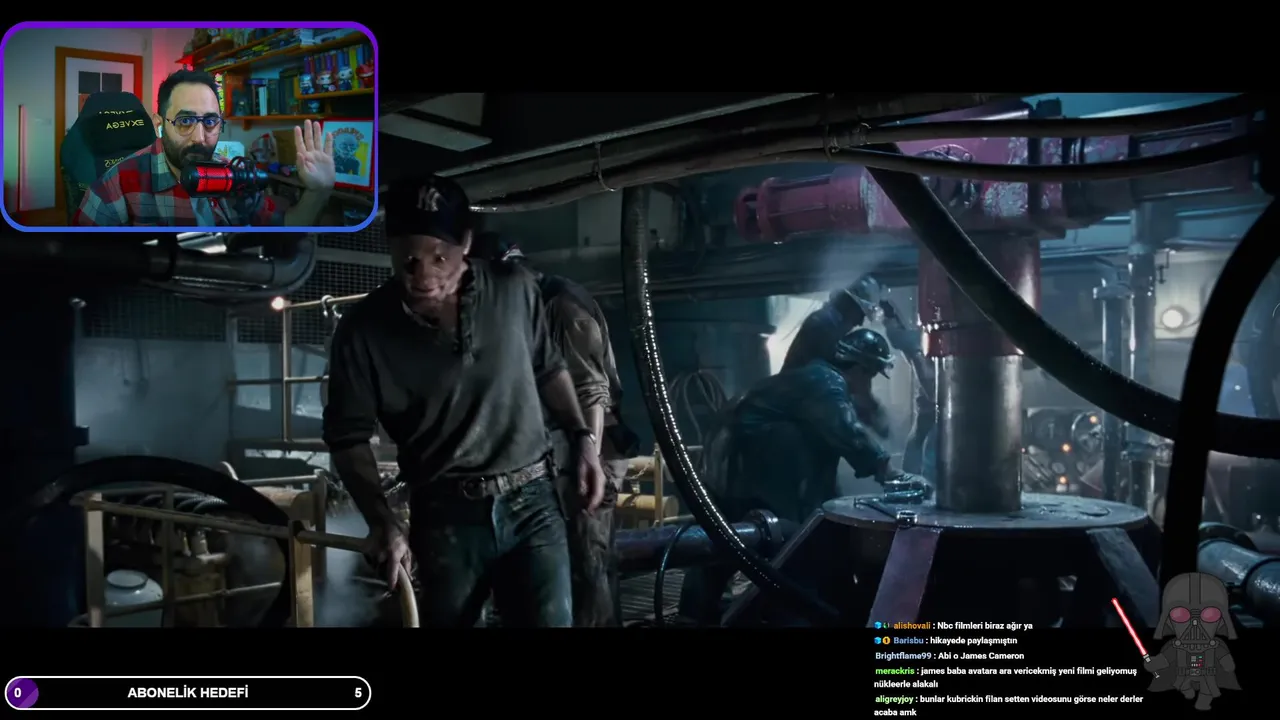Click the goal target number 5
The image size is (1280, 720).
tap(358, 693)
